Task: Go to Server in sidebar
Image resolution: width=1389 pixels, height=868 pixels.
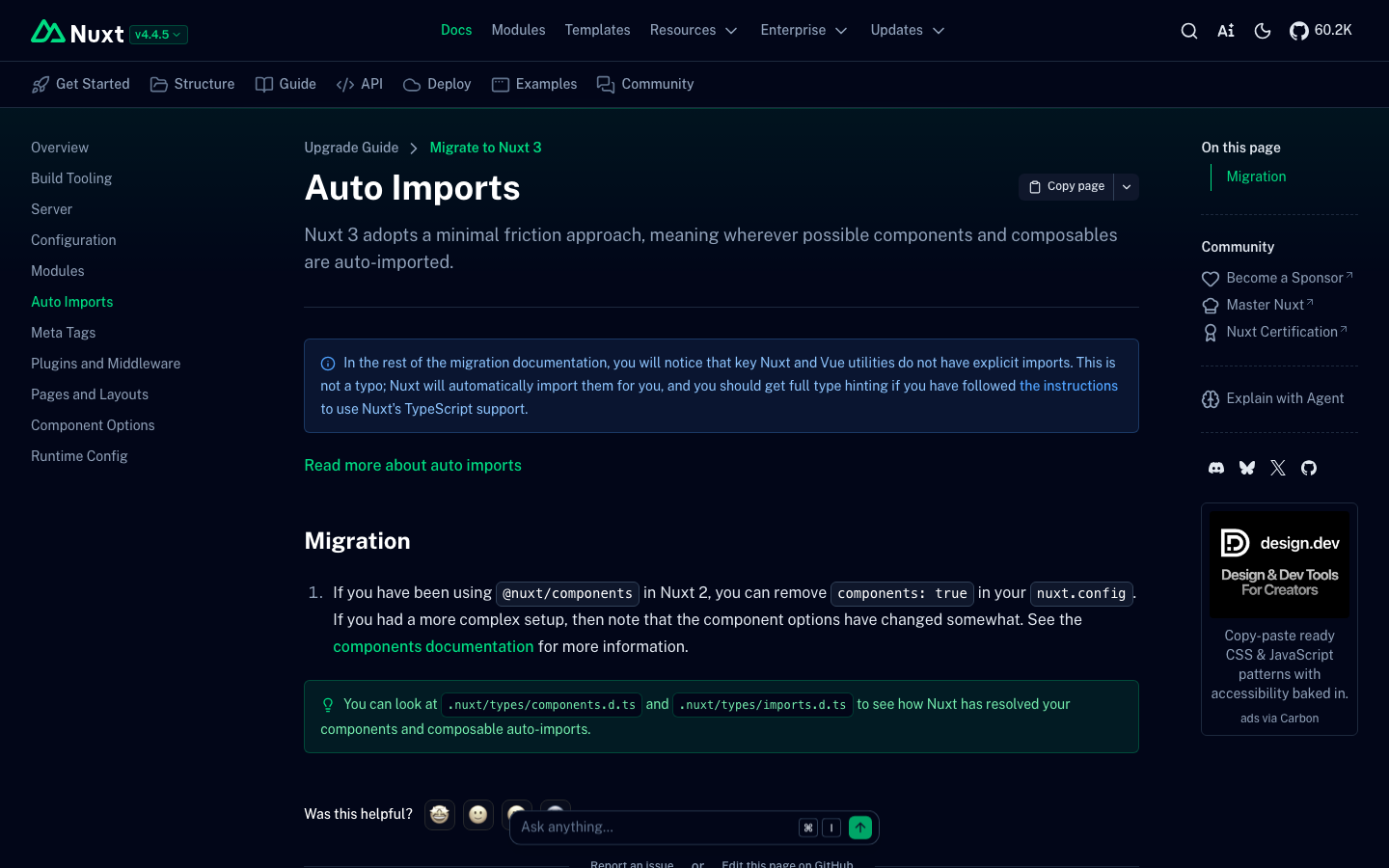Action: tap(51, 209)
